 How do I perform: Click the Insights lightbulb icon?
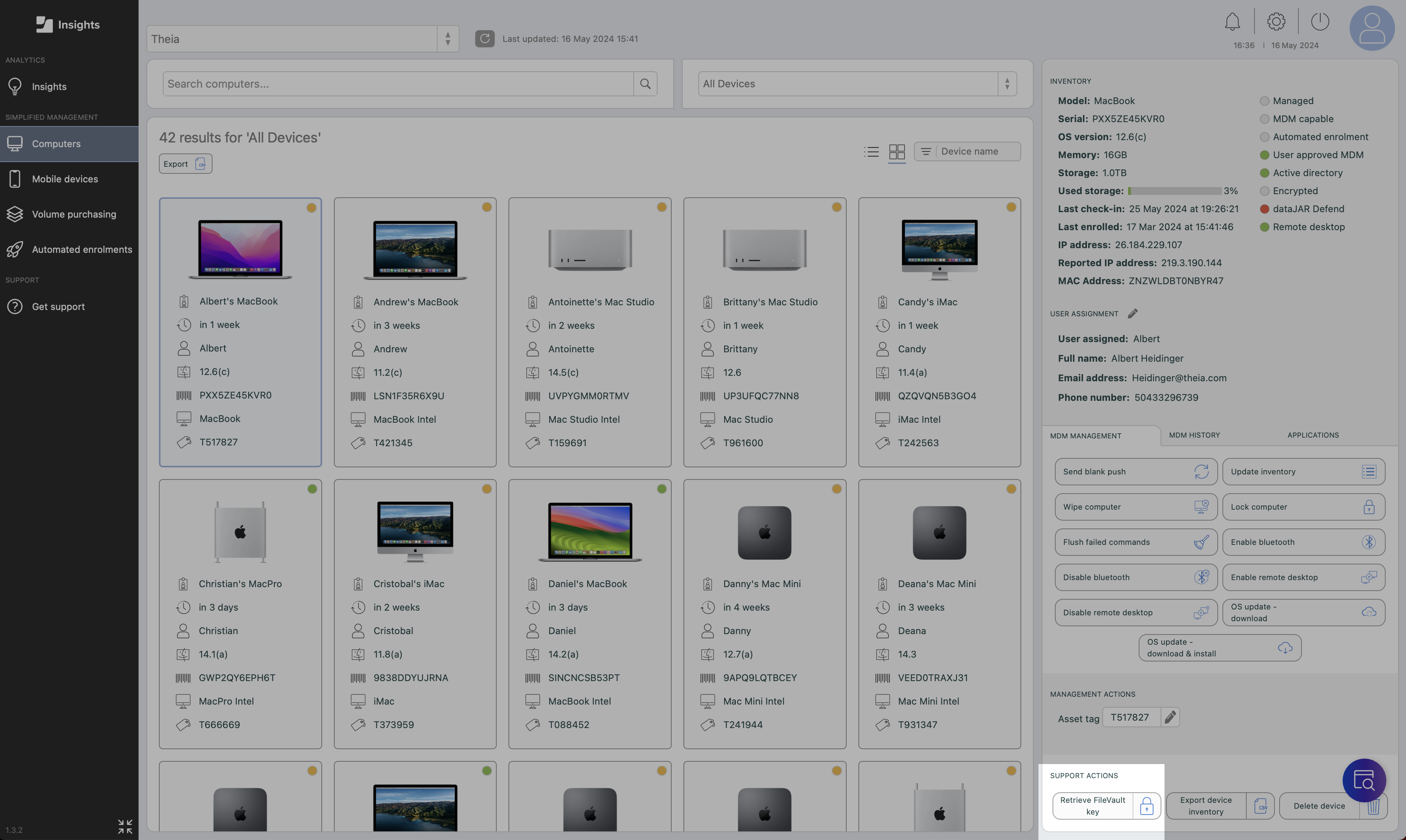[x=15, y=87]
